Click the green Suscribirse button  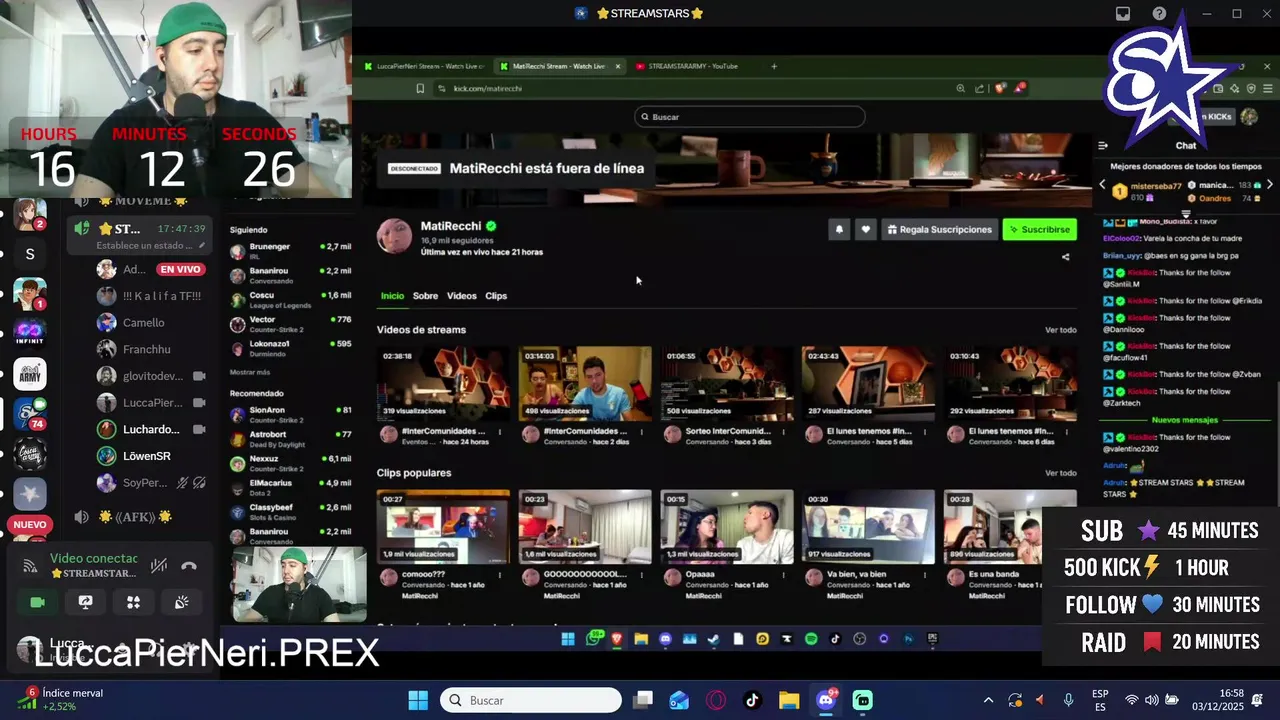coord(1040,229)
